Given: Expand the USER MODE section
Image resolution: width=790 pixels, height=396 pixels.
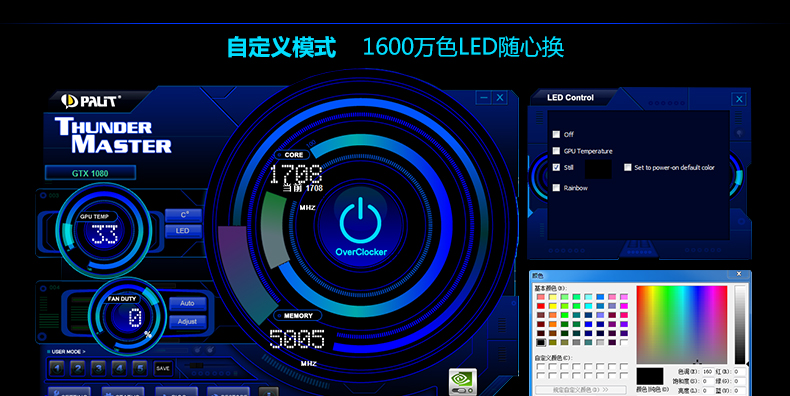Looking at the screenshot, I should [67, 352].
